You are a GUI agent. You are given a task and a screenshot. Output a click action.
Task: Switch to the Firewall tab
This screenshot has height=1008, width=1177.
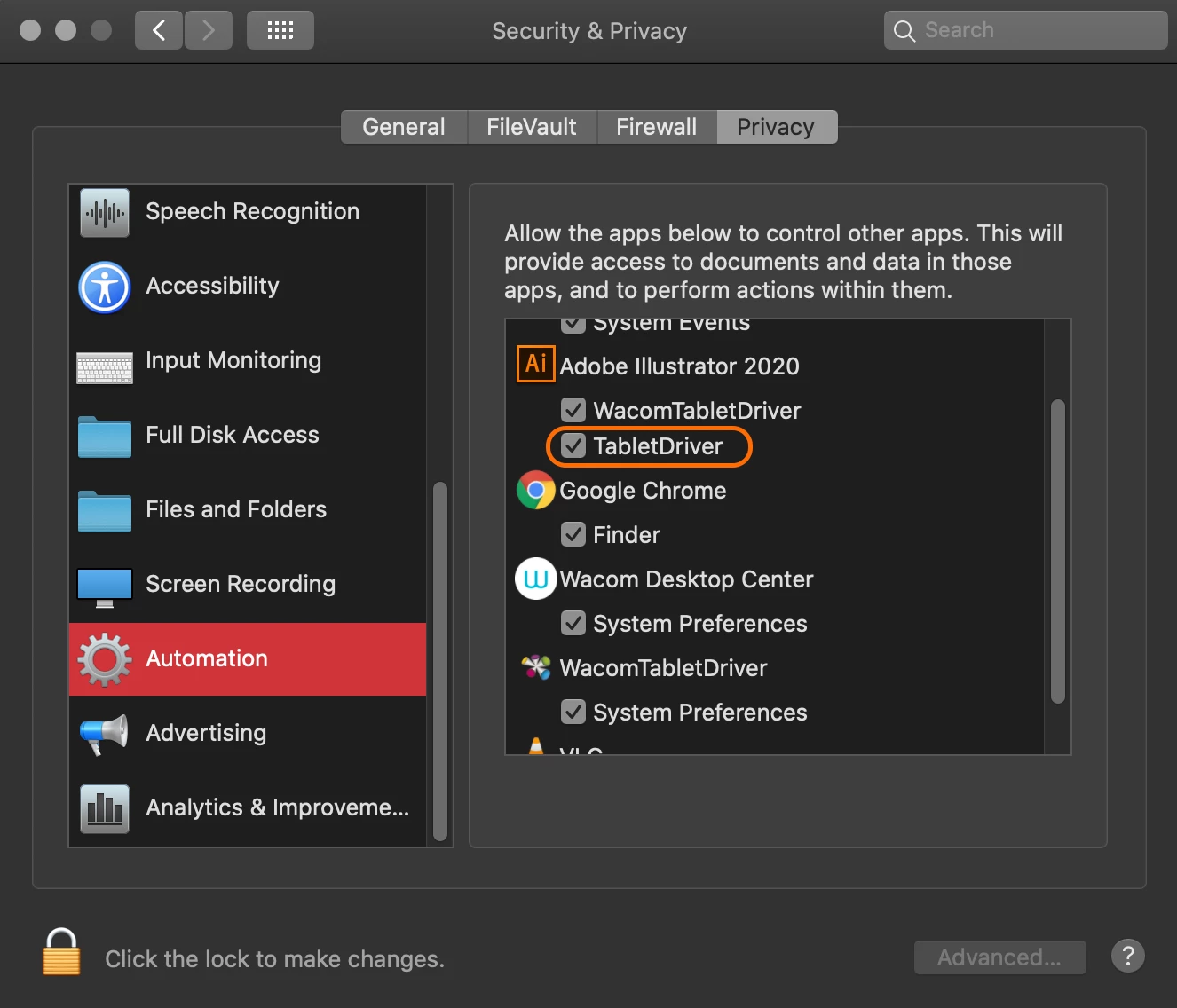pos(657,127)
